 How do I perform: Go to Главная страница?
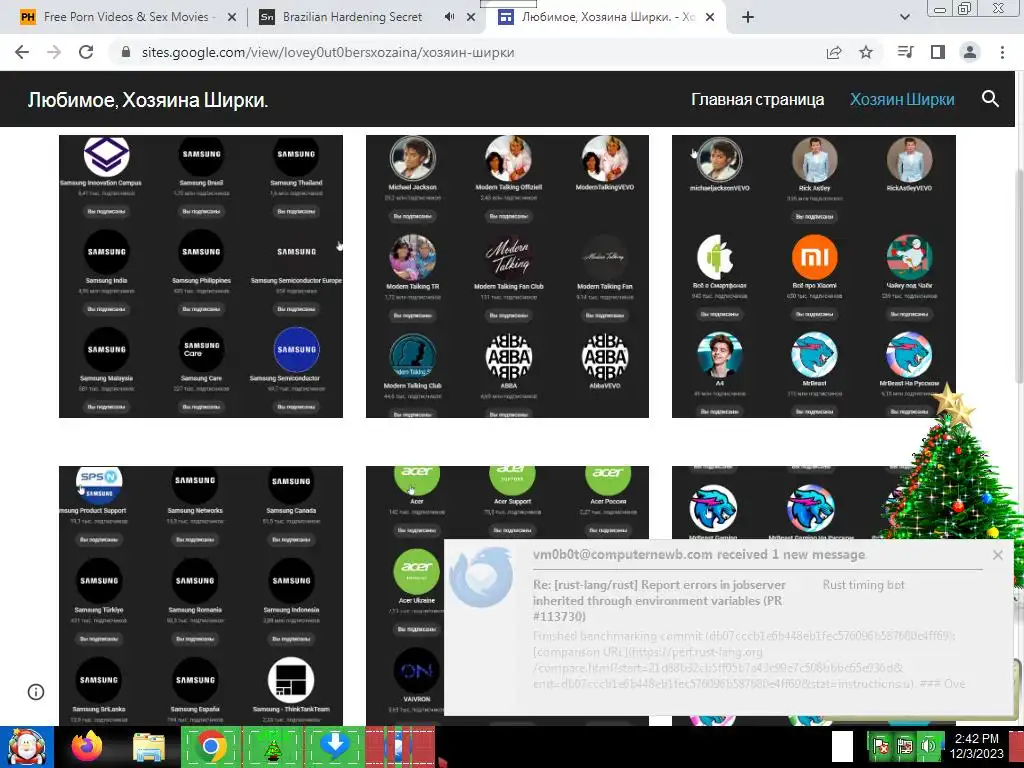(x=758, y=99)
